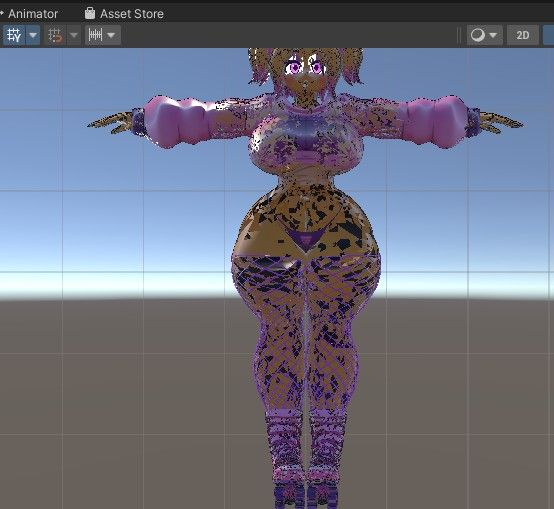Toggle grid snapping magnet icon
554x509 pixels.
55,35
